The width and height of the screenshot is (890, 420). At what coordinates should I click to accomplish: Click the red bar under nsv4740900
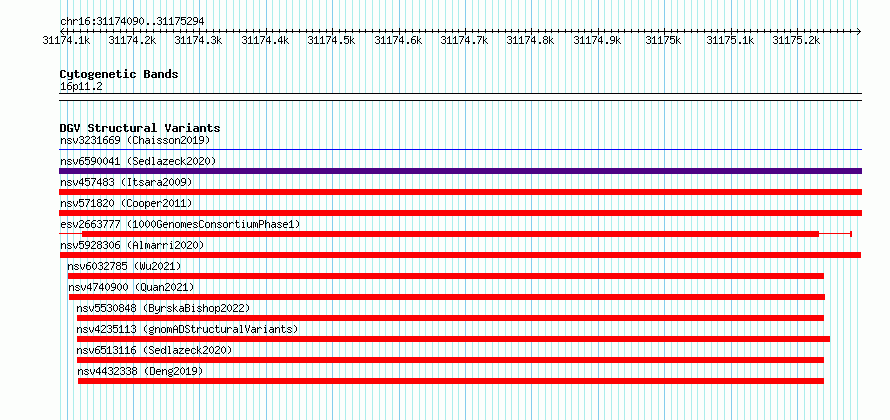coord(447,297)
